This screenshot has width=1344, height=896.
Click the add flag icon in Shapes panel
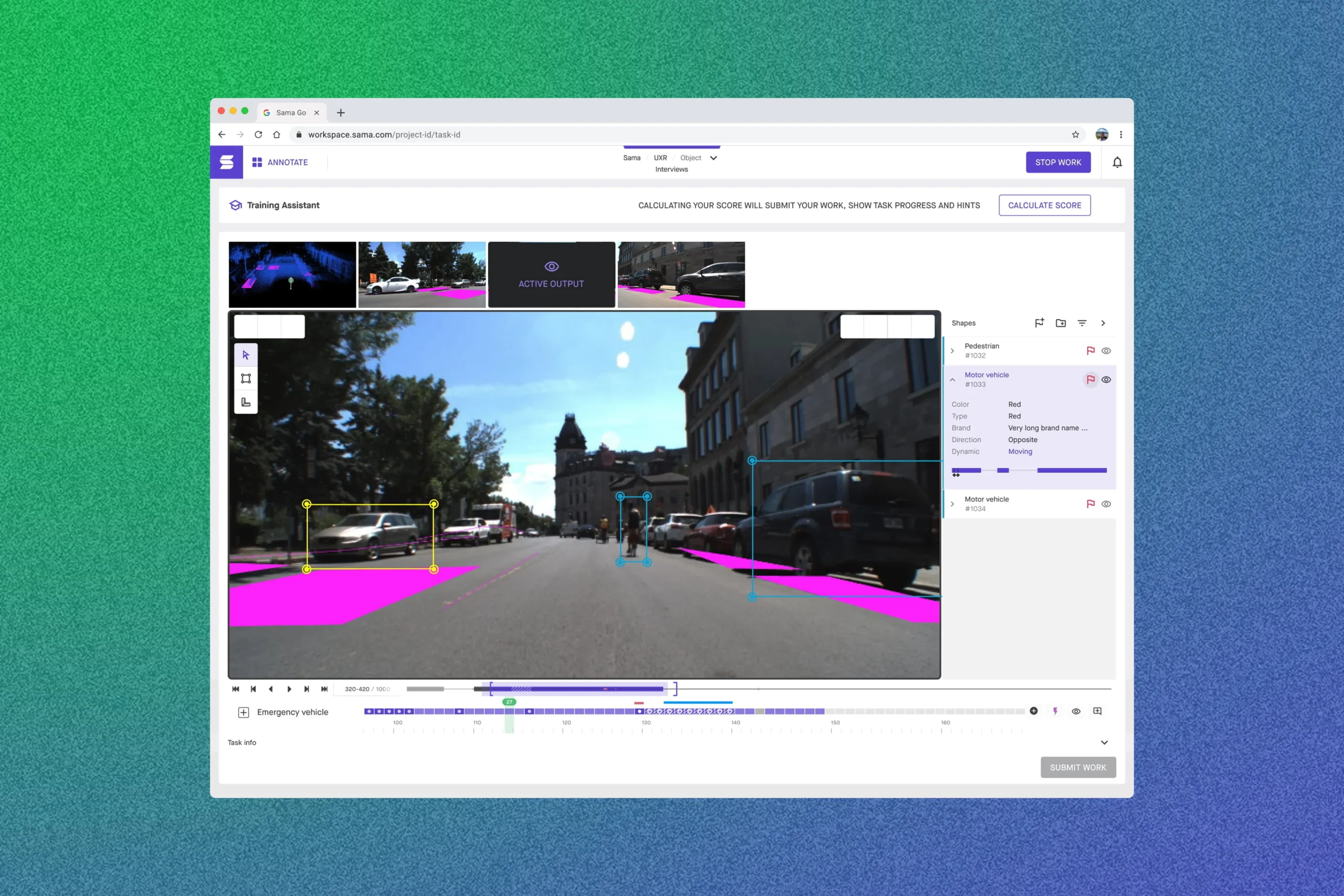click(x=1040, y=323)
